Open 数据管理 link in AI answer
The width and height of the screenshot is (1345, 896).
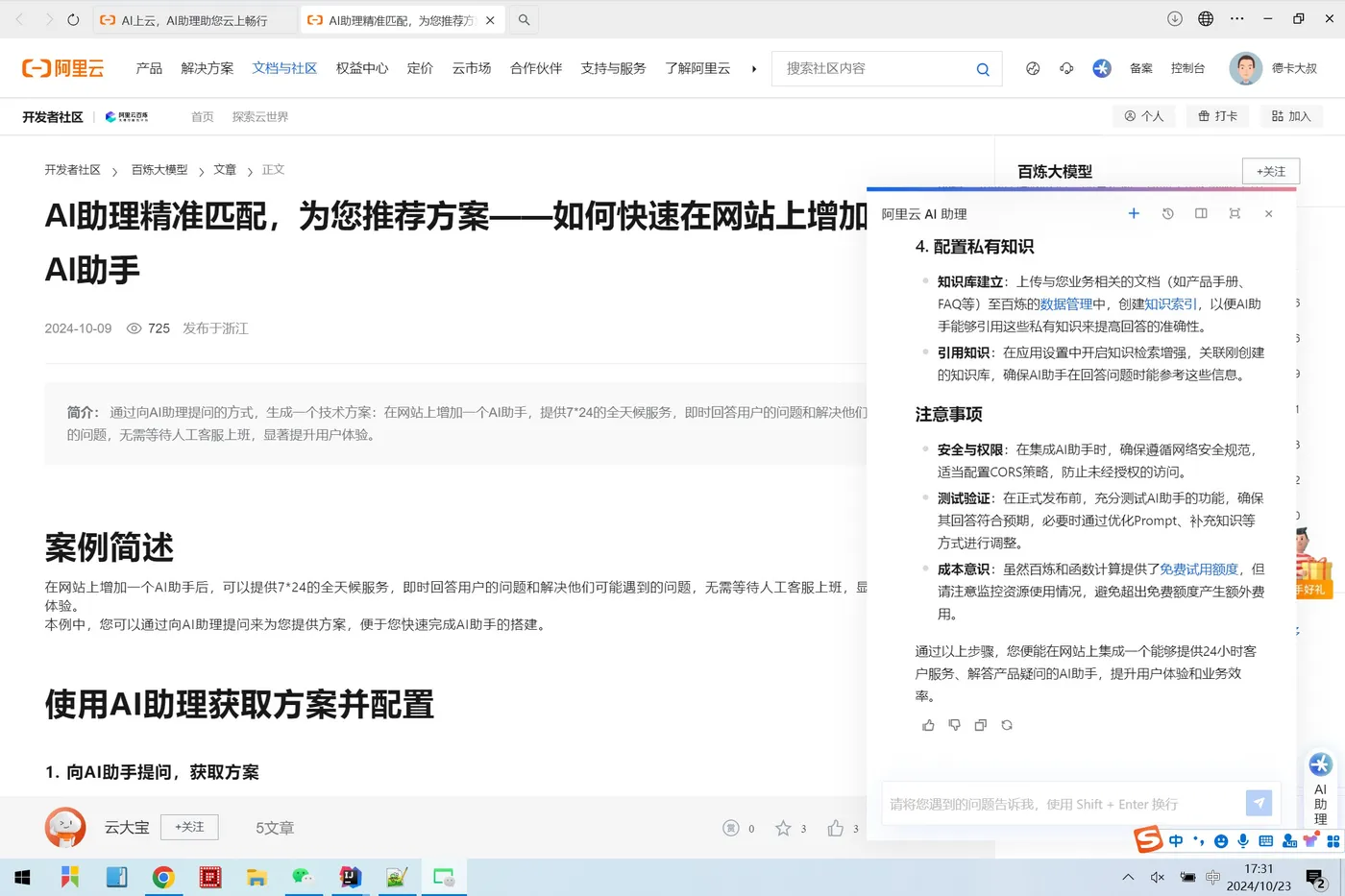1065,303
